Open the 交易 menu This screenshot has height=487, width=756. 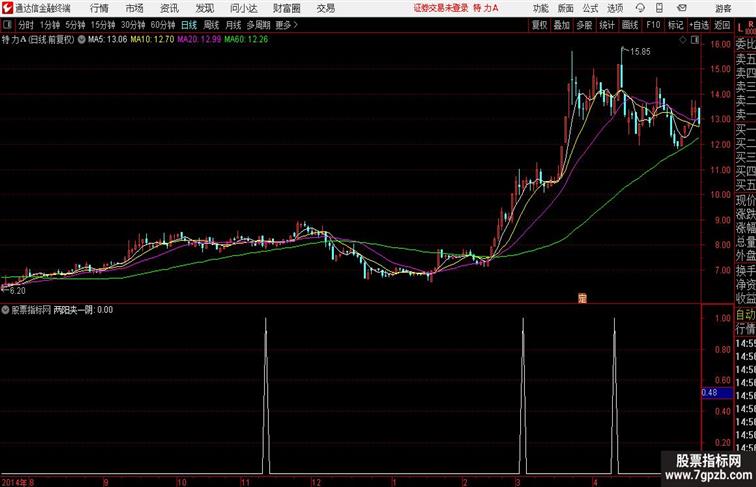coord(325,8)
